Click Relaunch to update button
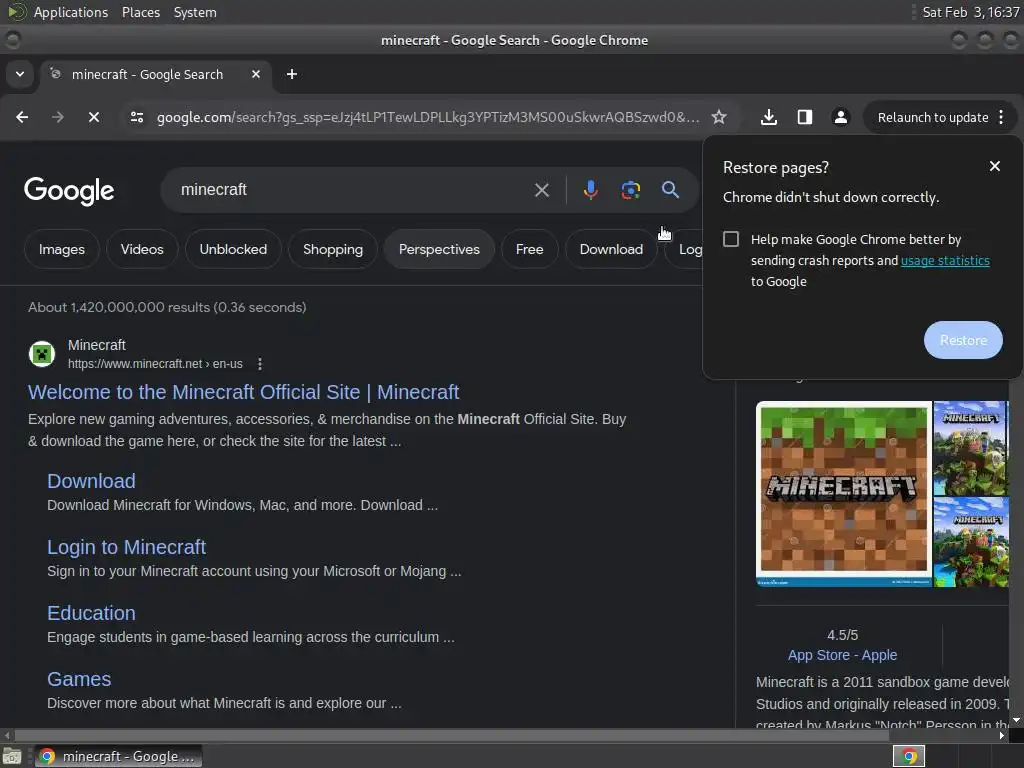This screenshot has height=768, width=1024. point(933,118)
